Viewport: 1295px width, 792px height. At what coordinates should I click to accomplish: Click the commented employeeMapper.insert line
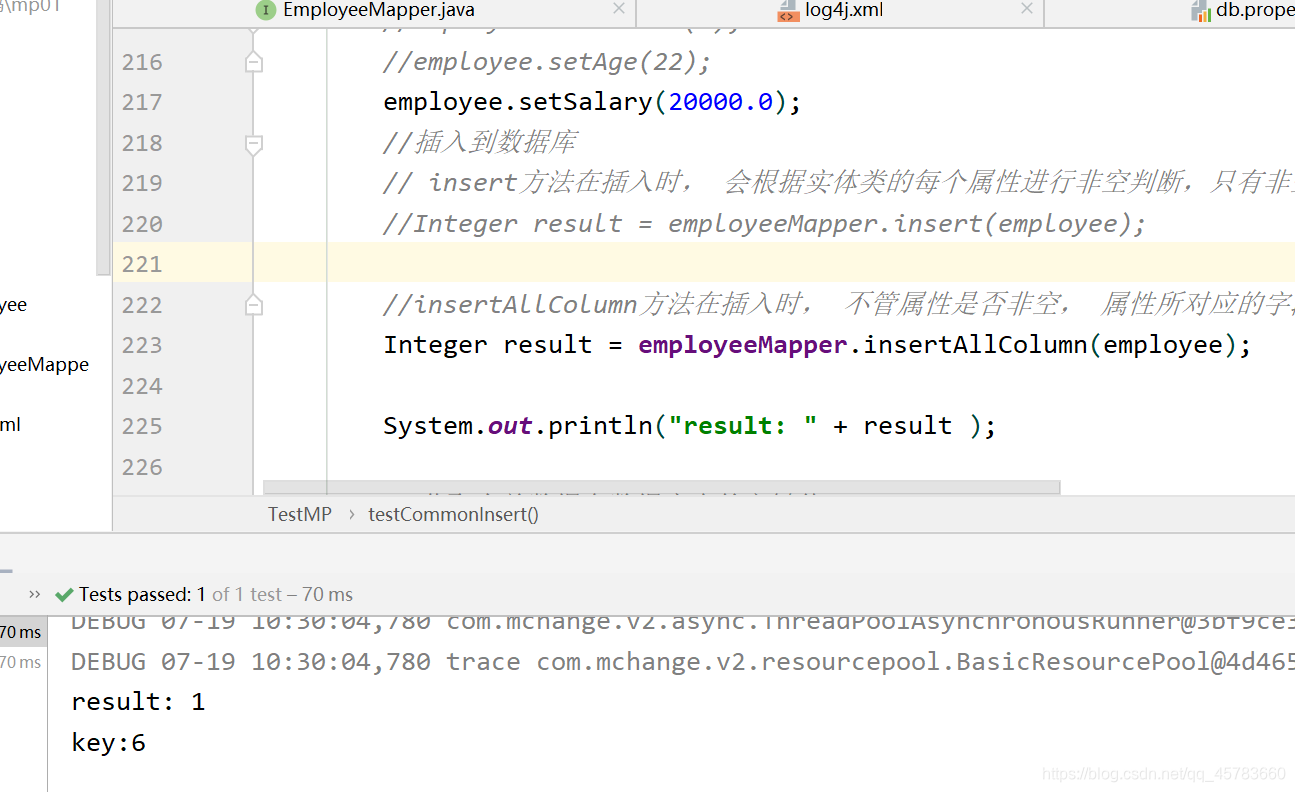765,224
